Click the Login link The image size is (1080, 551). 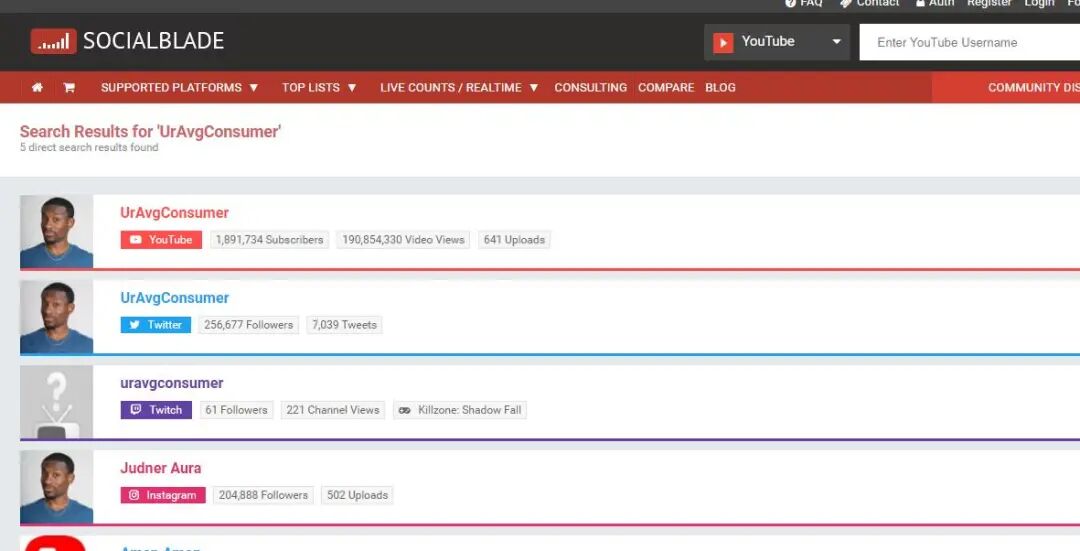pyautogui.click(x=1039, y=3)
